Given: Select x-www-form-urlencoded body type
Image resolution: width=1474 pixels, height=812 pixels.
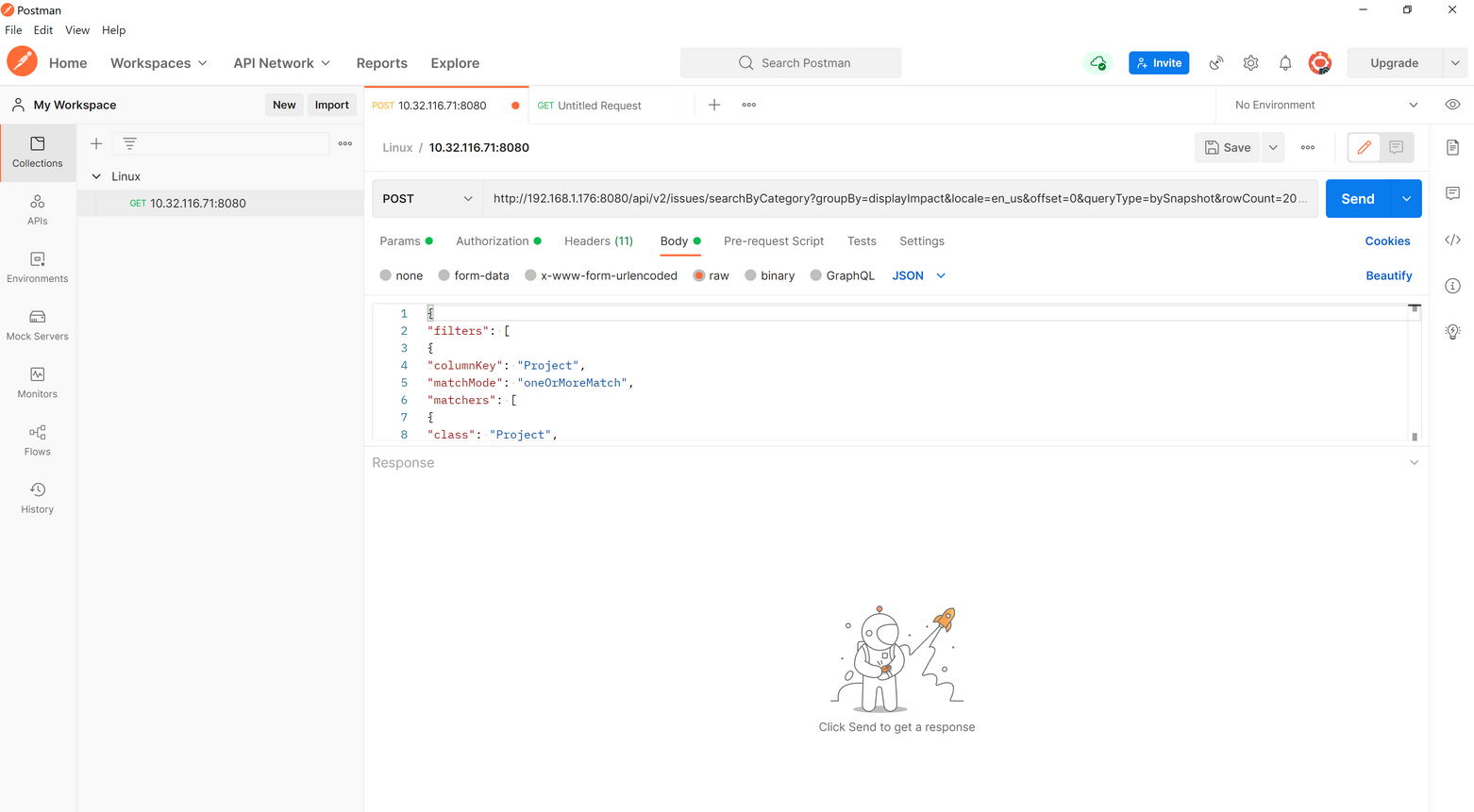Looking at the screenshot, I should pos(530,275).
